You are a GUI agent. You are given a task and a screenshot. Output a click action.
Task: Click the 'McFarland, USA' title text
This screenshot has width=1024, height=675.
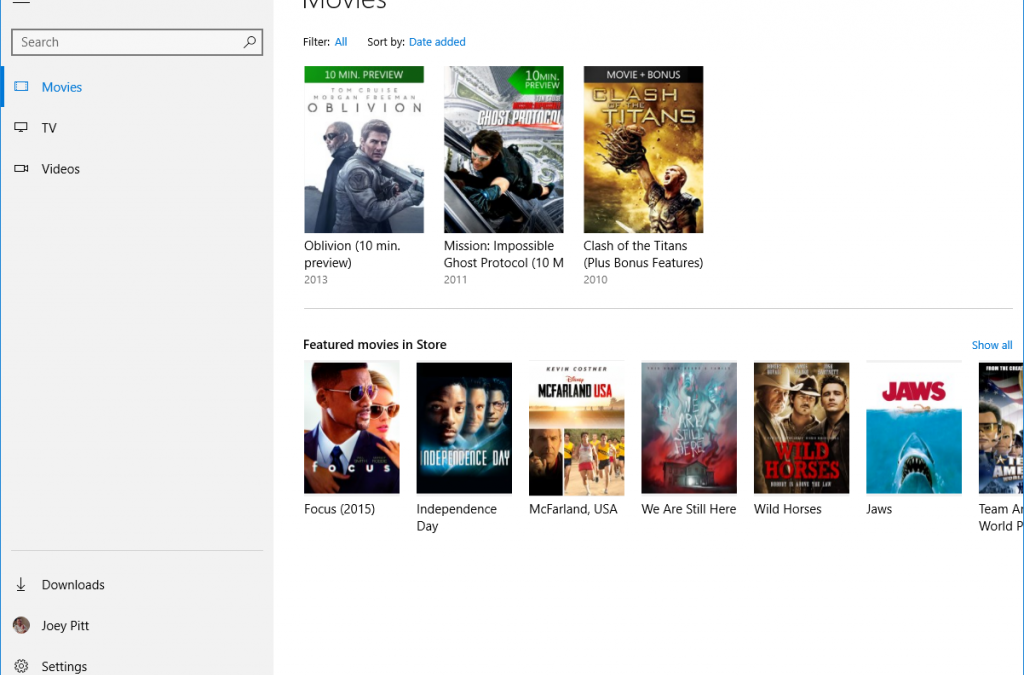[573, 509]
